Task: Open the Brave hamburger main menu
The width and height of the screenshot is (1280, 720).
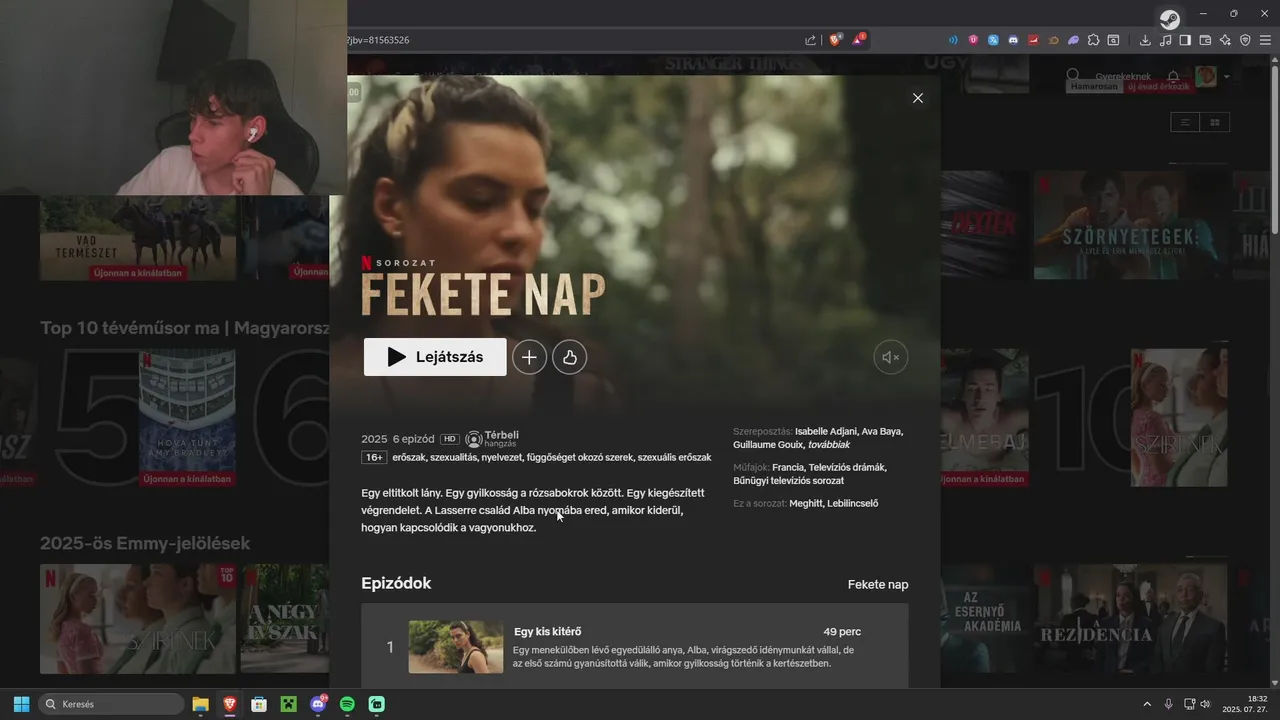Action: pos(1265,40)
